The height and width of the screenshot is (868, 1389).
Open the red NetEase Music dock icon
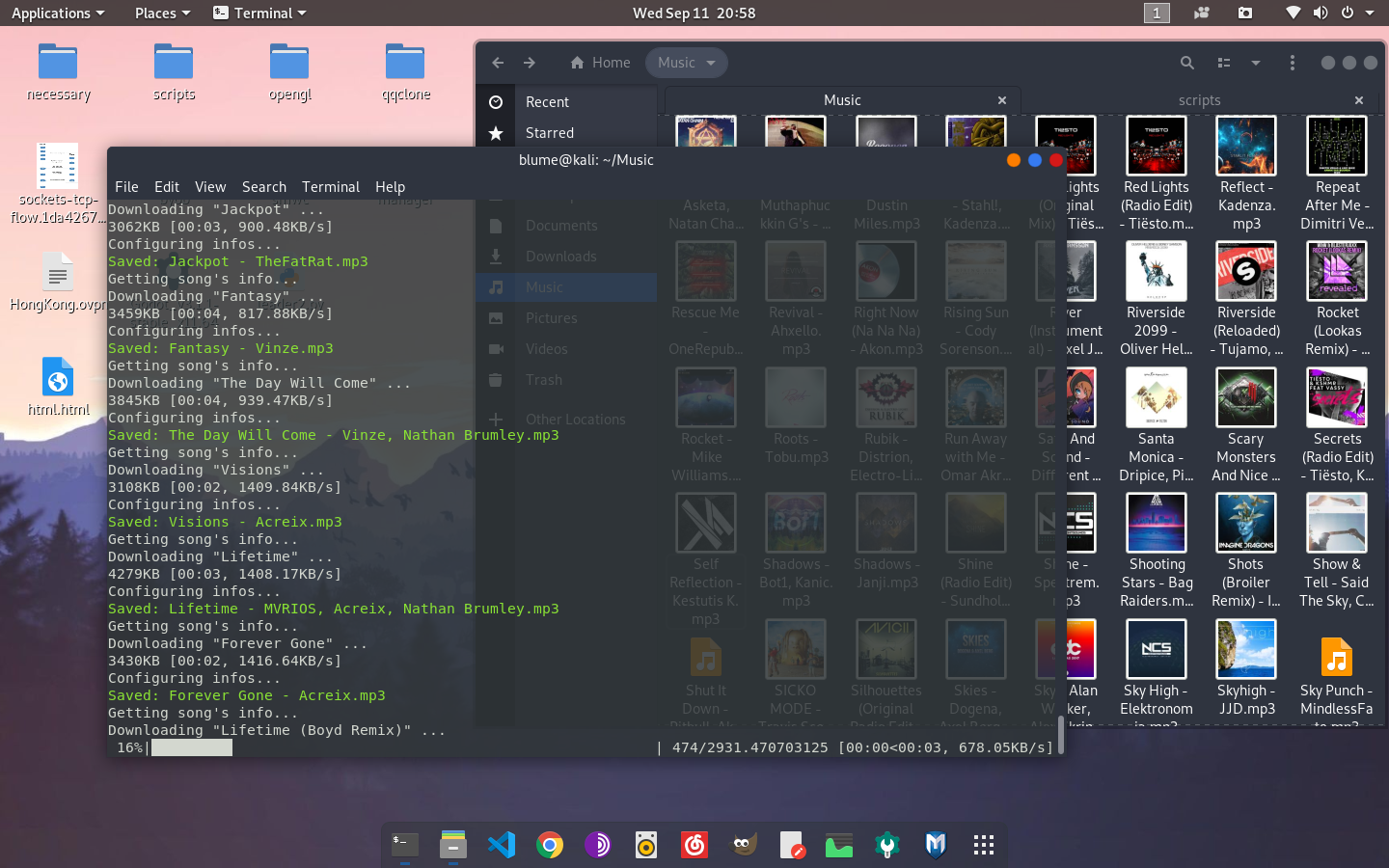(694, 846)
